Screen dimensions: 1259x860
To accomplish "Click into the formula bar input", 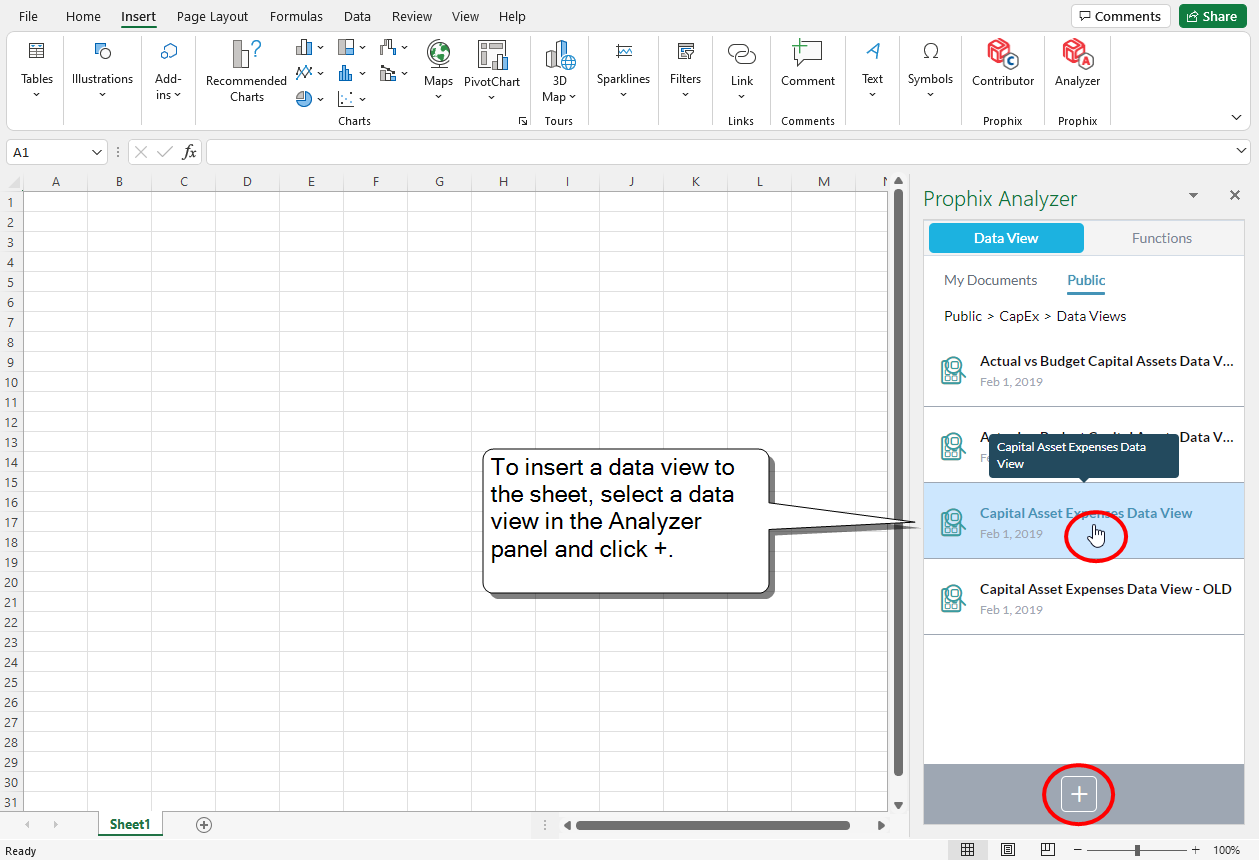I will click(718, 152).
